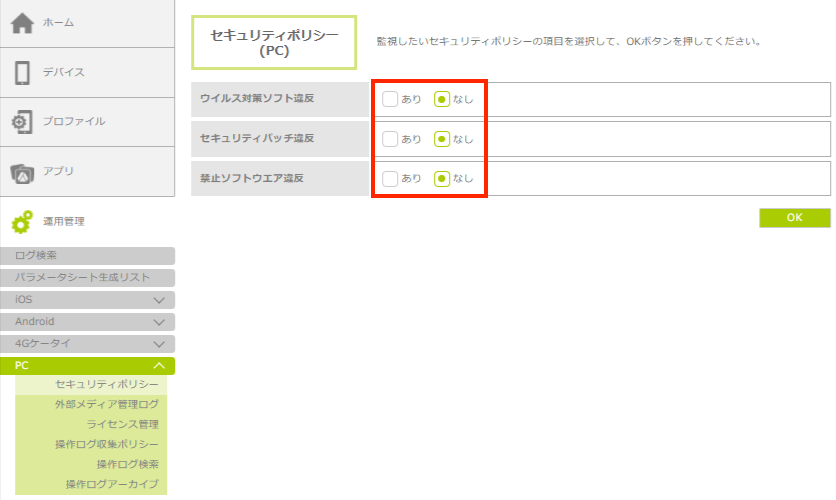Click the Apps icon in sidebar
The width and height of the screenshot is (836, 500).
click(22, 172)
